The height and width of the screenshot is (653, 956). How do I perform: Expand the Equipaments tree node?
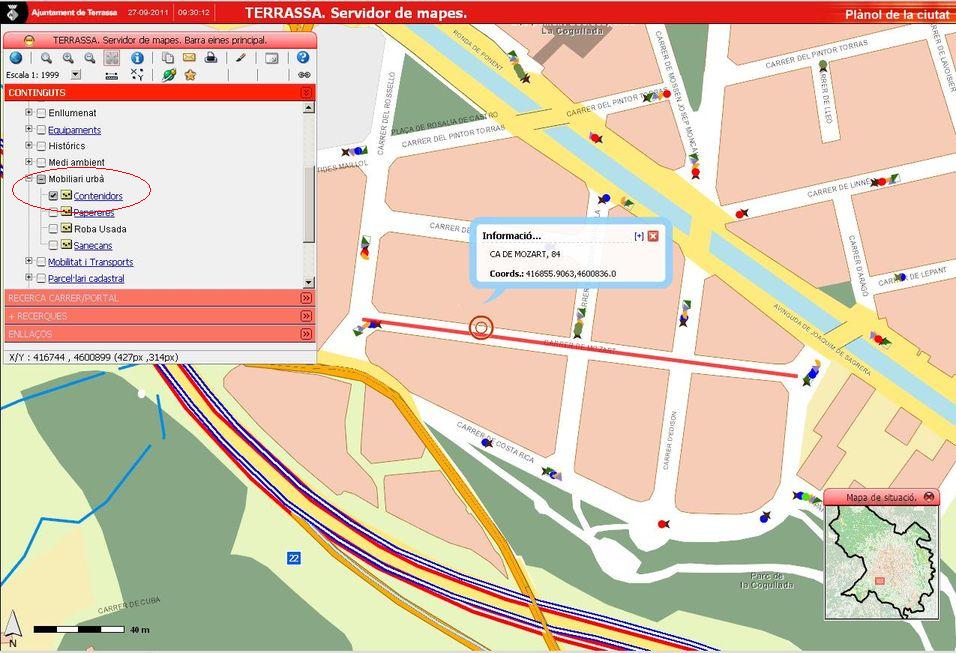29,129
